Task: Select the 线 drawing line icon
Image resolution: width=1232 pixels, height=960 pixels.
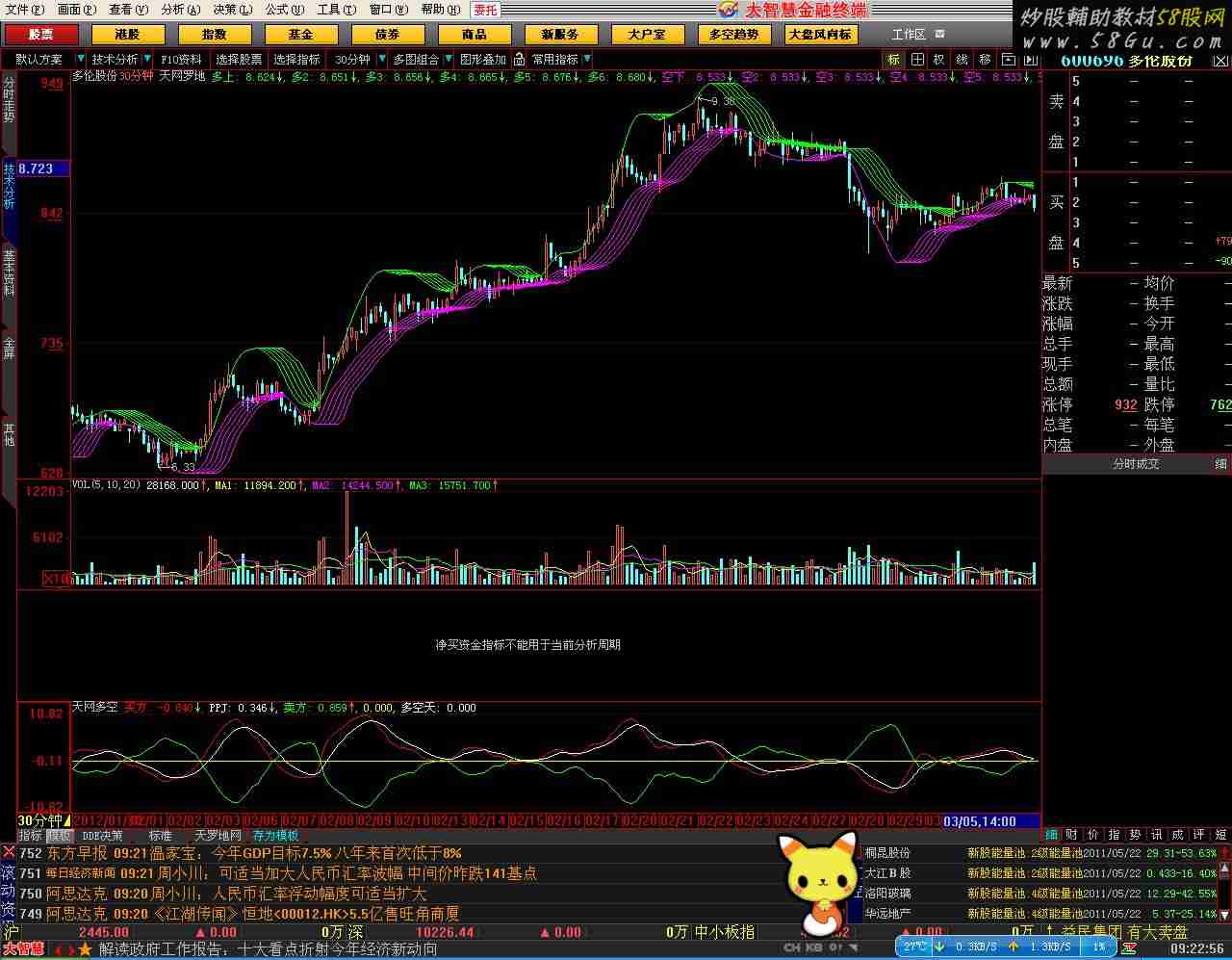Action: pyautogui.click(x=962, y=60)
